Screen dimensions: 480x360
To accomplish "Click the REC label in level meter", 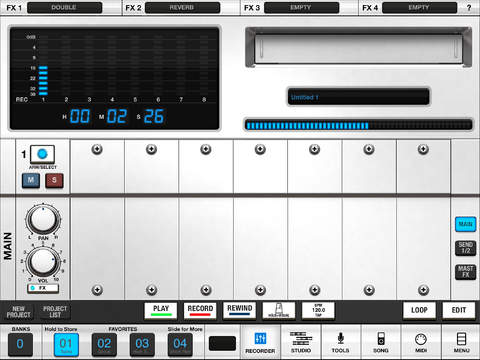I will pyautogui.click(x=22, y=99).
